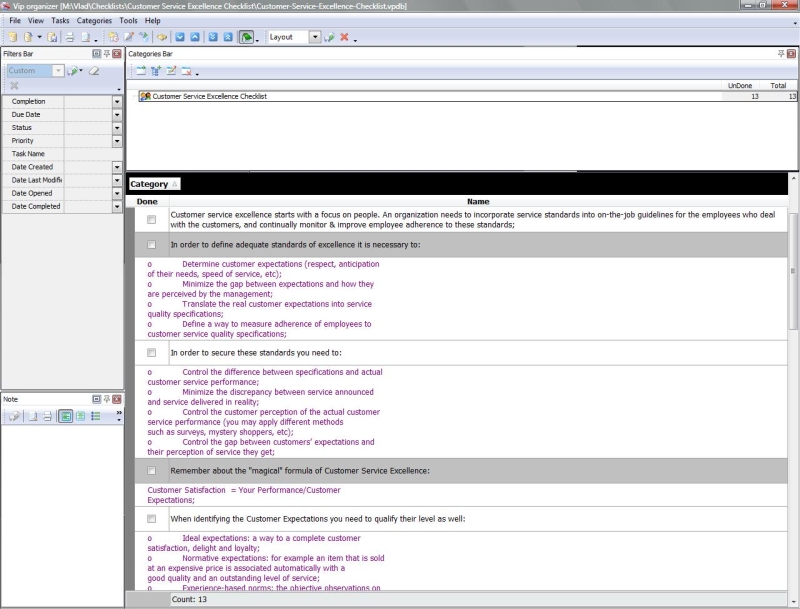Mark the 'magical formula' task as done

click(x=152, y=471)
